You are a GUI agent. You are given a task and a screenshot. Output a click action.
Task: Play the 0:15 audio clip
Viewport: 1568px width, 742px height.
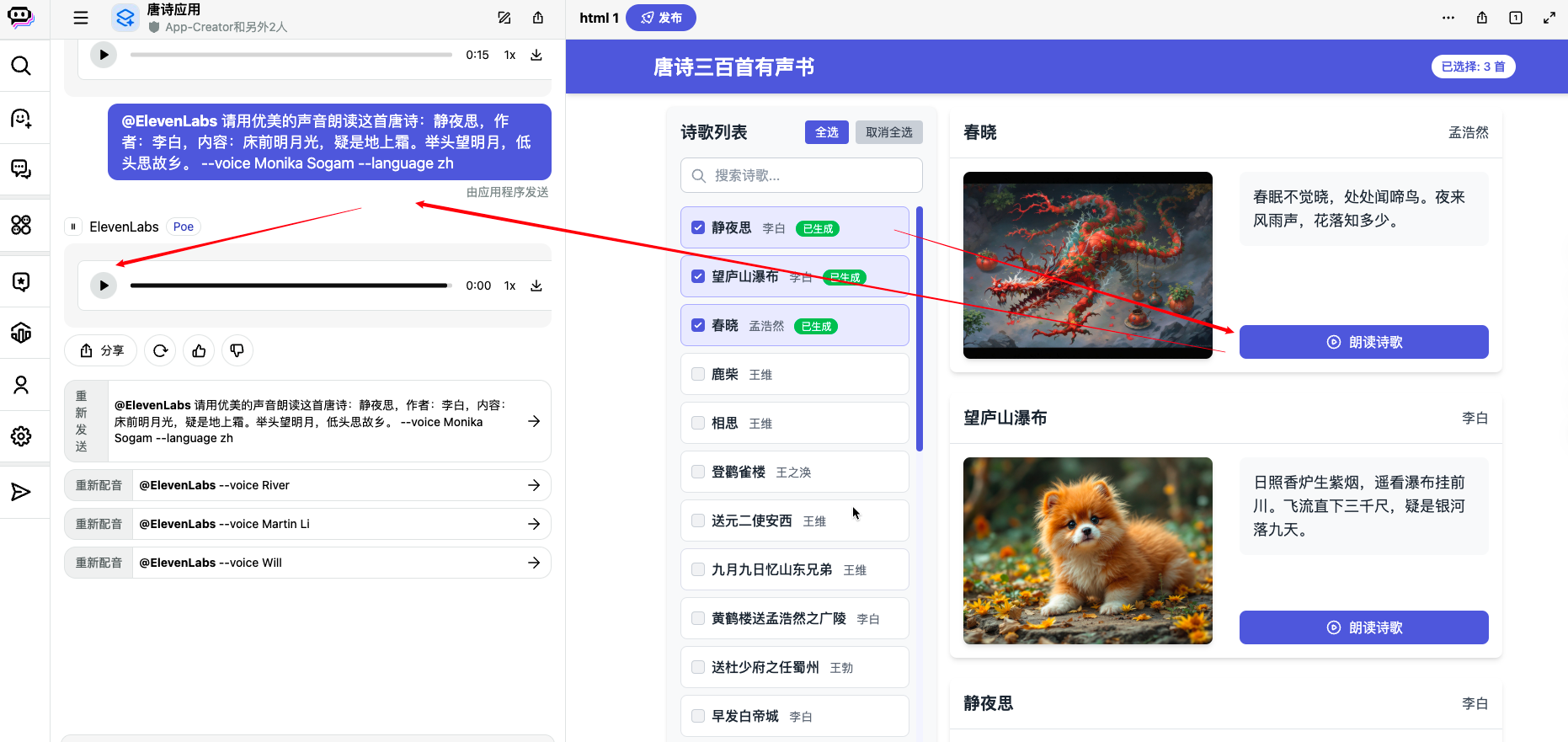point(104,55)
